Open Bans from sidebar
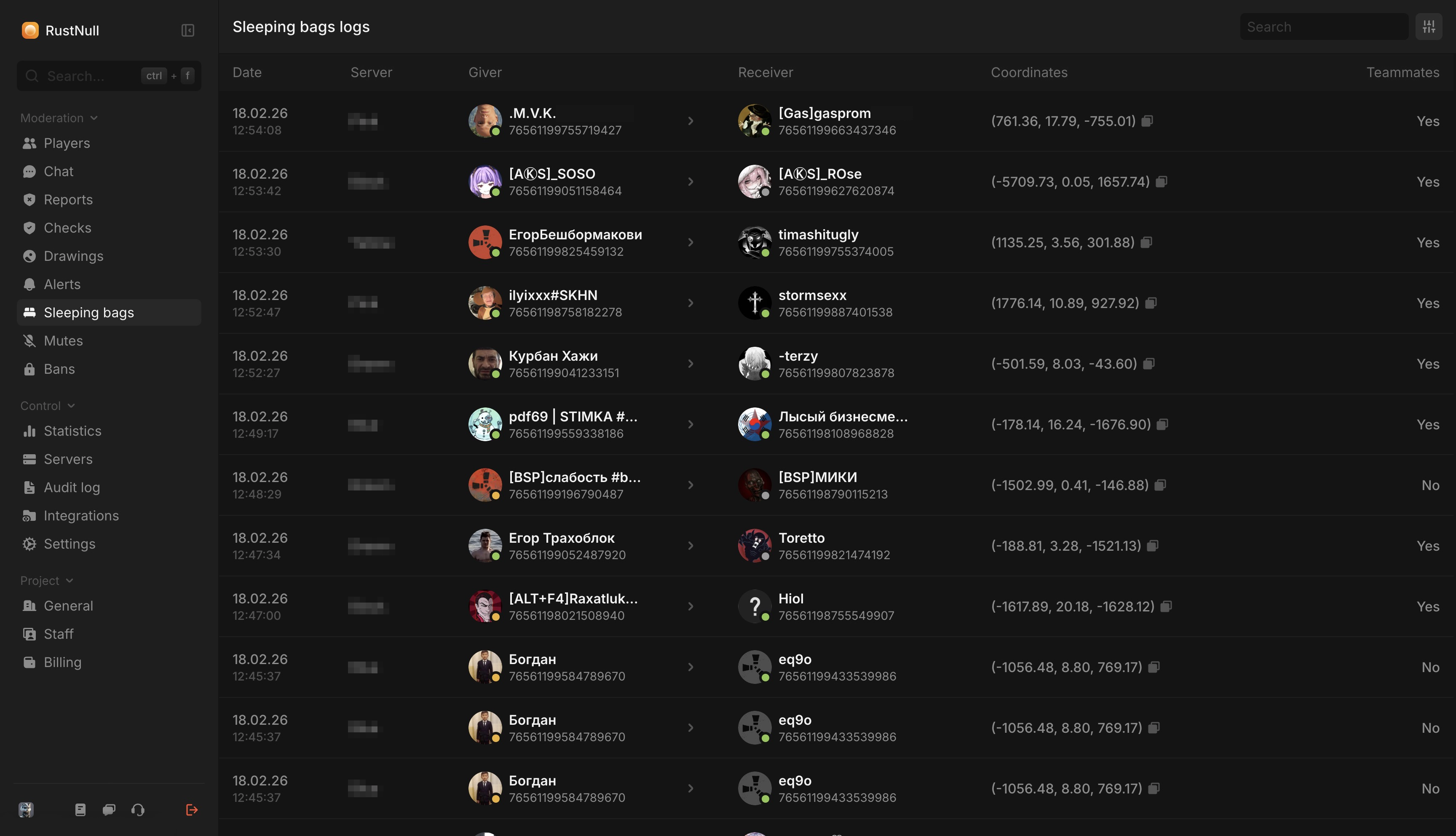This screenshot has width=1456, height=836. (59, 369)
